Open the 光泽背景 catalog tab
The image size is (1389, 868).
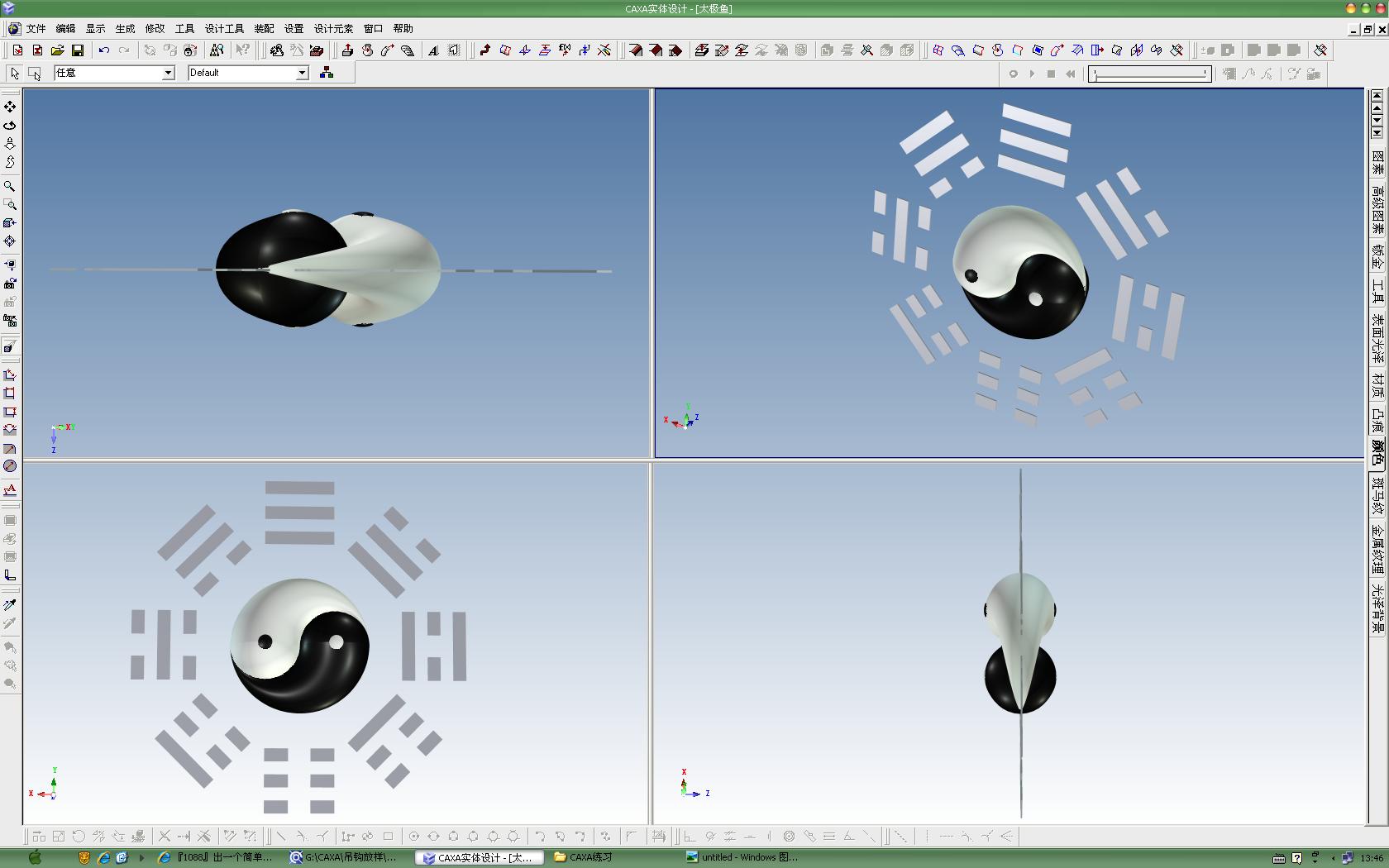point(1377,608)
